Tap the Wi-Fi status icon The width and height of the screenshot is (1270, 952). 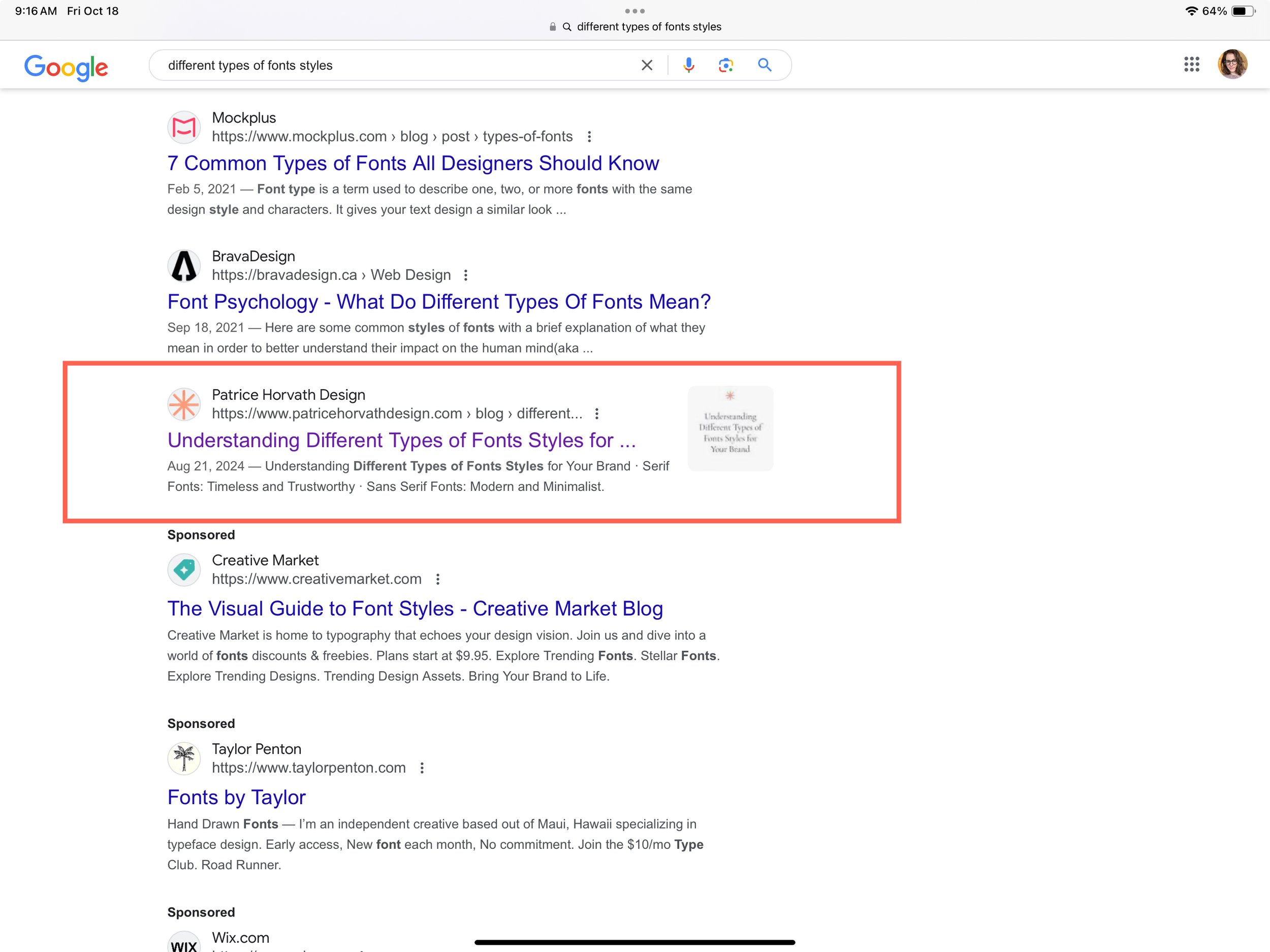(1191, 11)
